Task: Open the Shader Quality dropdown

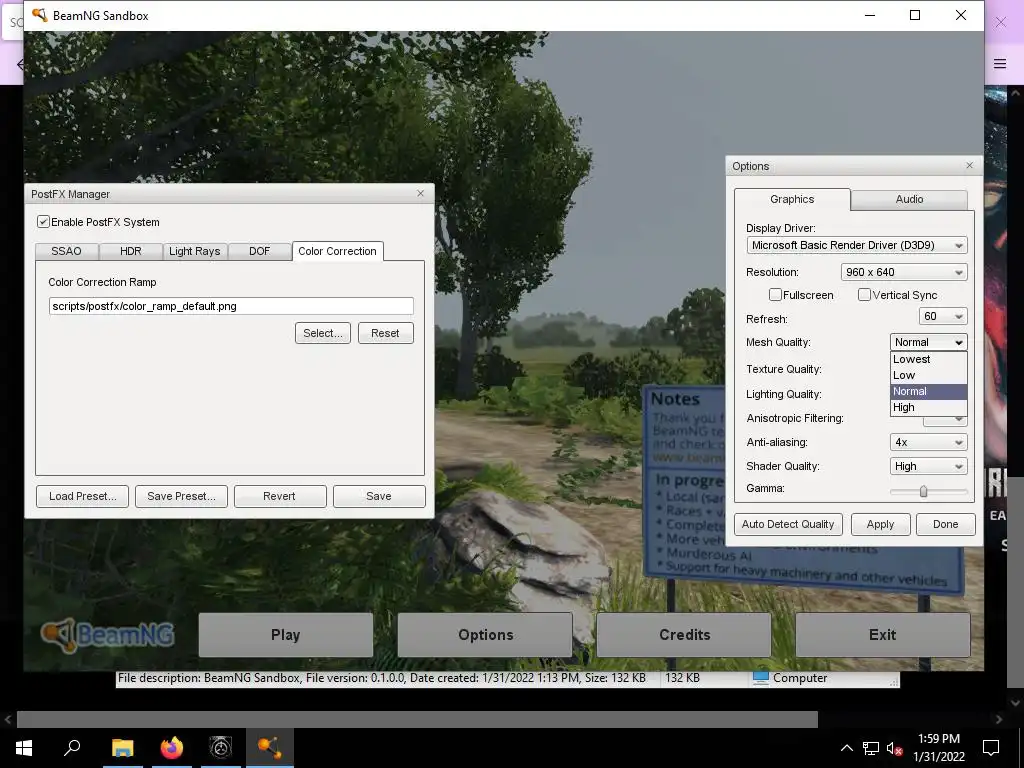Action: (928, 466)
